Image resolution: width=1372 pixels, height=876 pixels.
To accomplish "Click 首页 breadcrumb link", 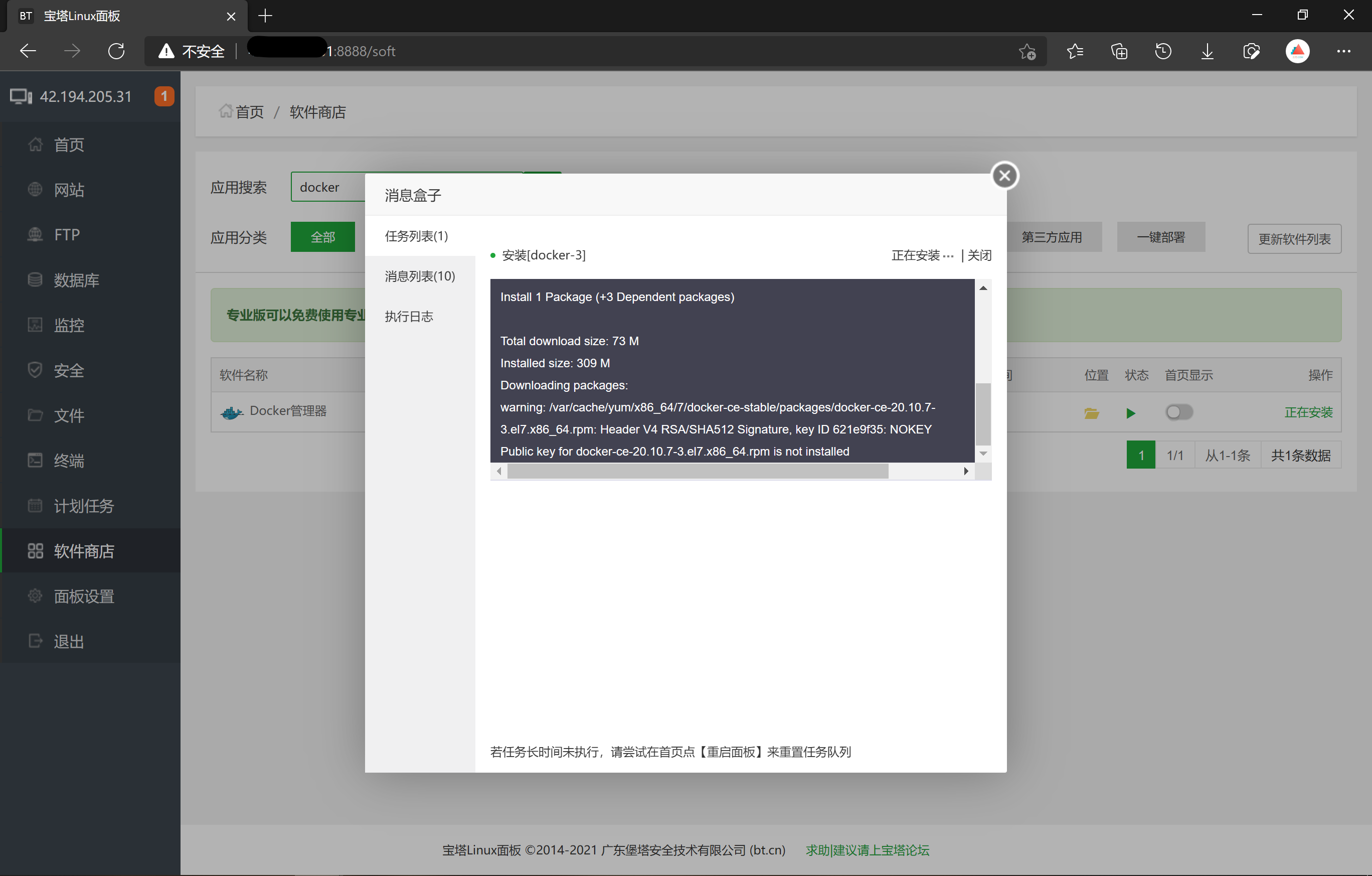I will click(250, 112).
